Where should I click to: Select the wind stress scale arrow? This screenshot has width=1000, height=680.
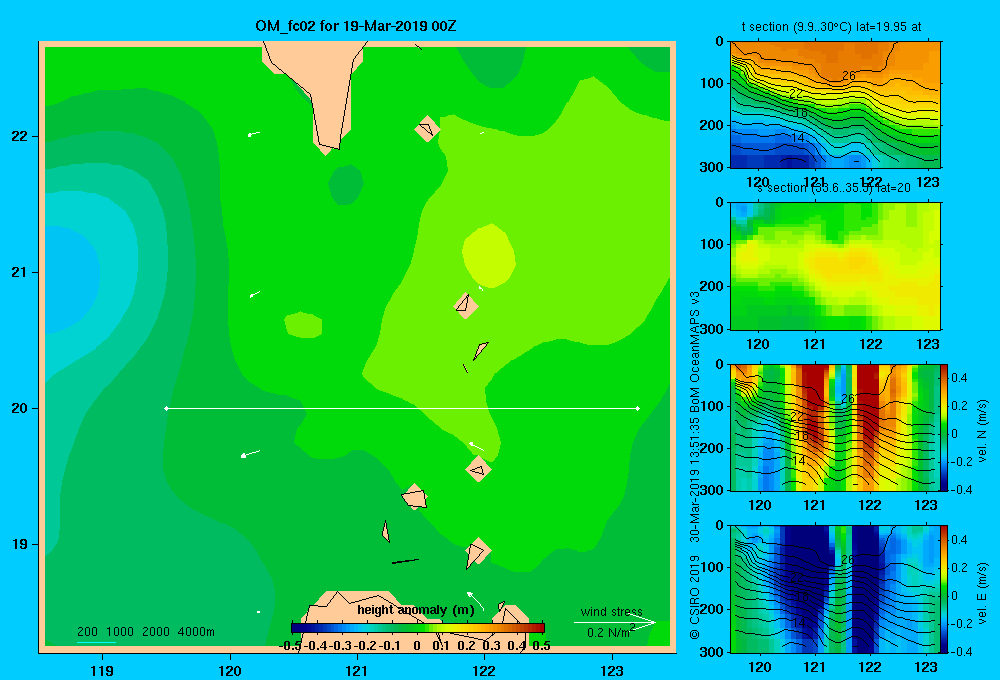[614, 622]
